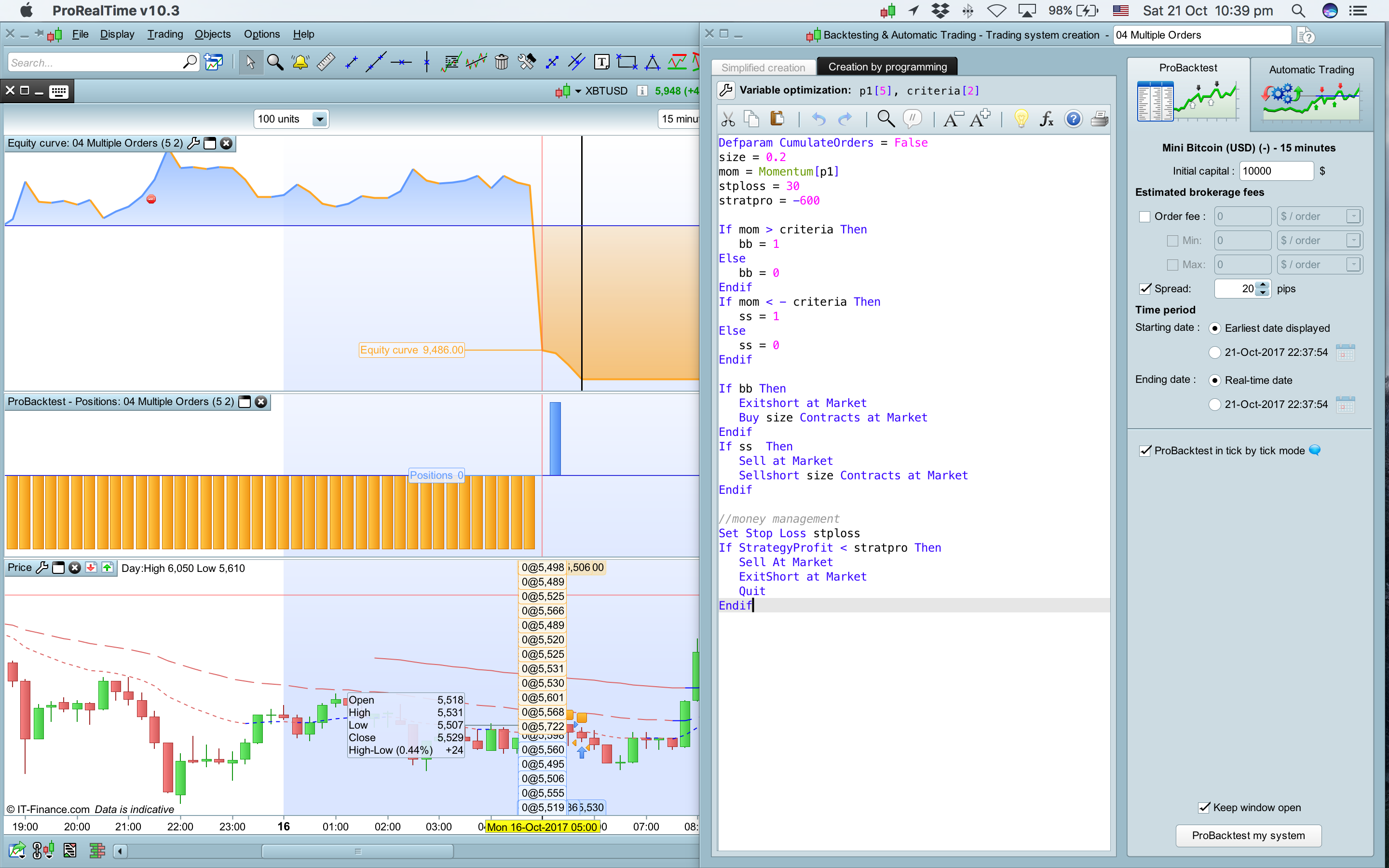Open the Trading menu
1389x868 pixels.
(x=165, y=34)
